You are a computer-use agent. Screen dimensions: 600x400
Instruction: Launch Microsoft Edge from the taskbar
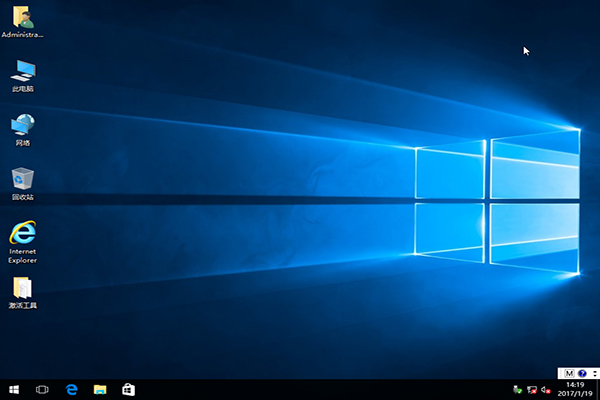pyautogui.click(x=72, y=389)
